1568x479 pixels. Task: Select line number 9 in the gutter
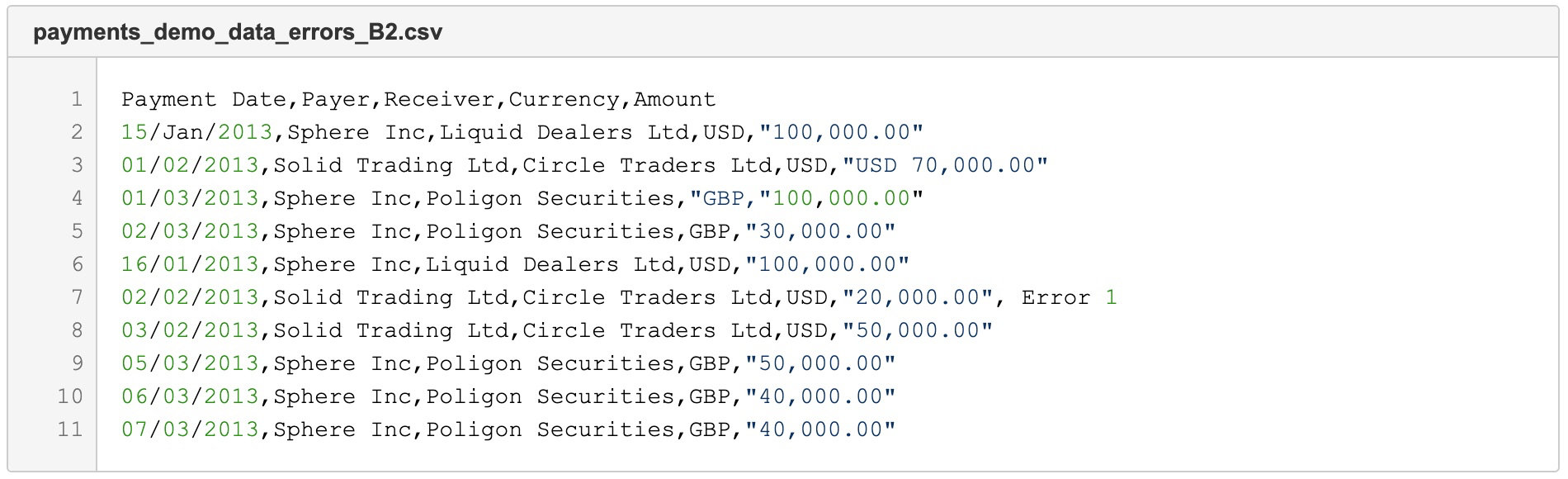(77, 363)
